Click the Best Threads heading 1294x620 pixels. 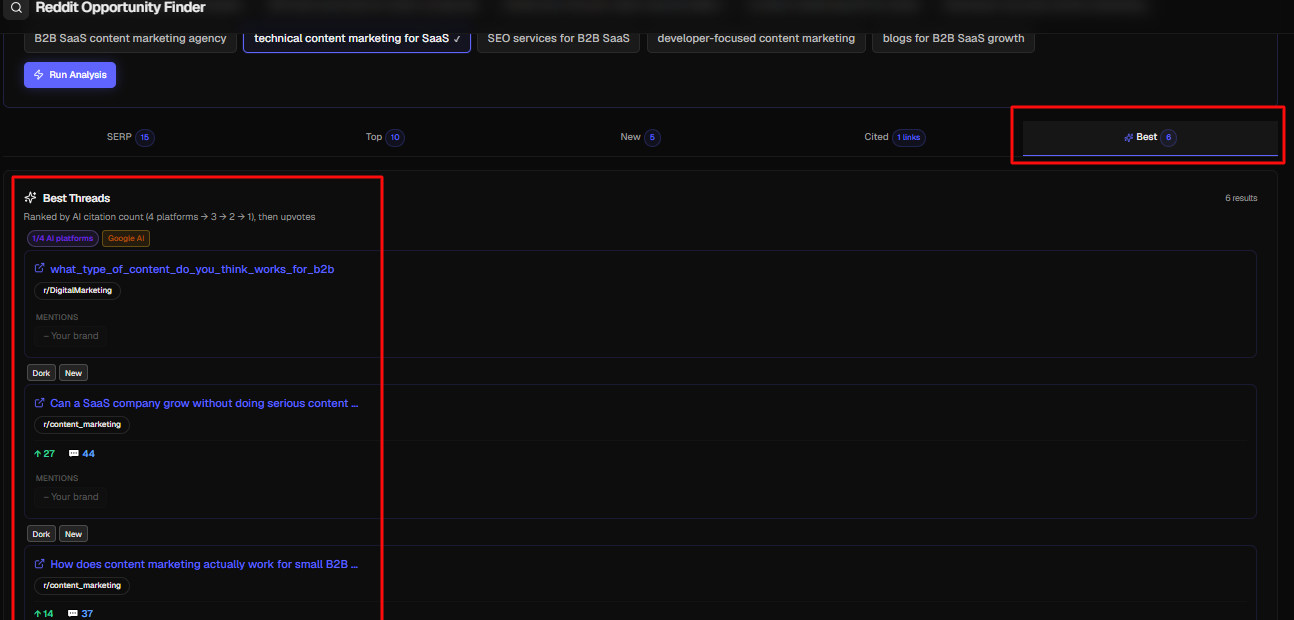(77, 198)
